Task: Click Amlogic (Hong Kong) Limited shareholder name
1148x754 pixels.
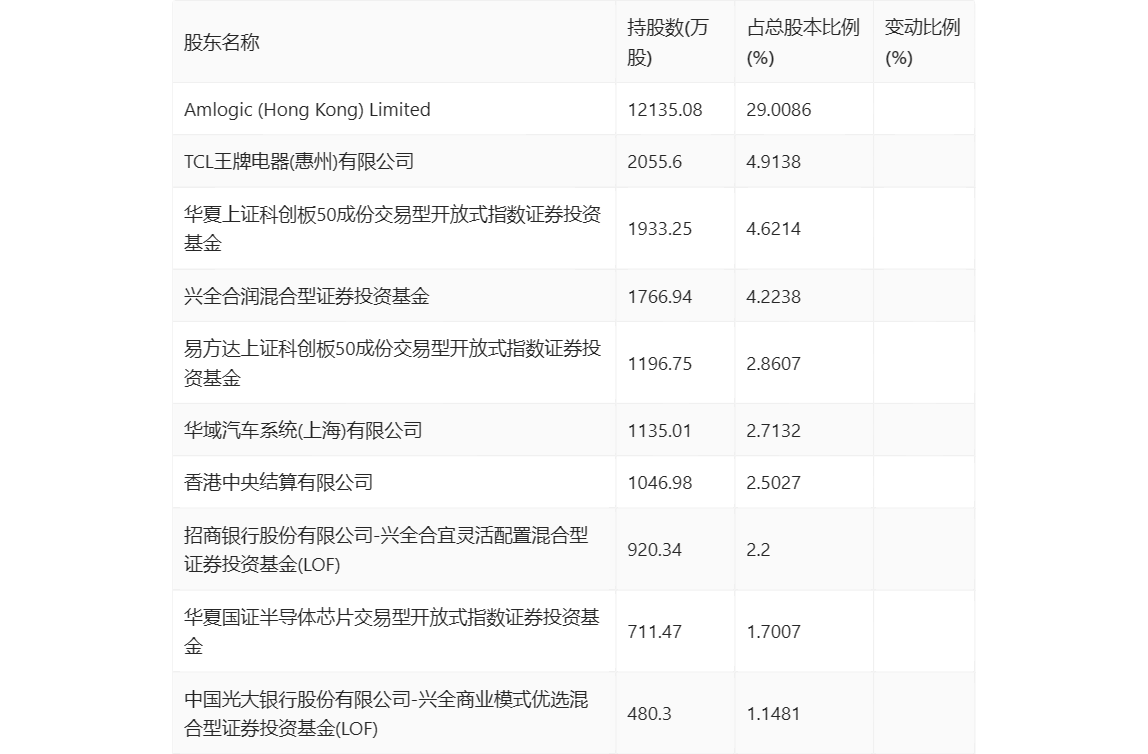Action: pos(307,110)
